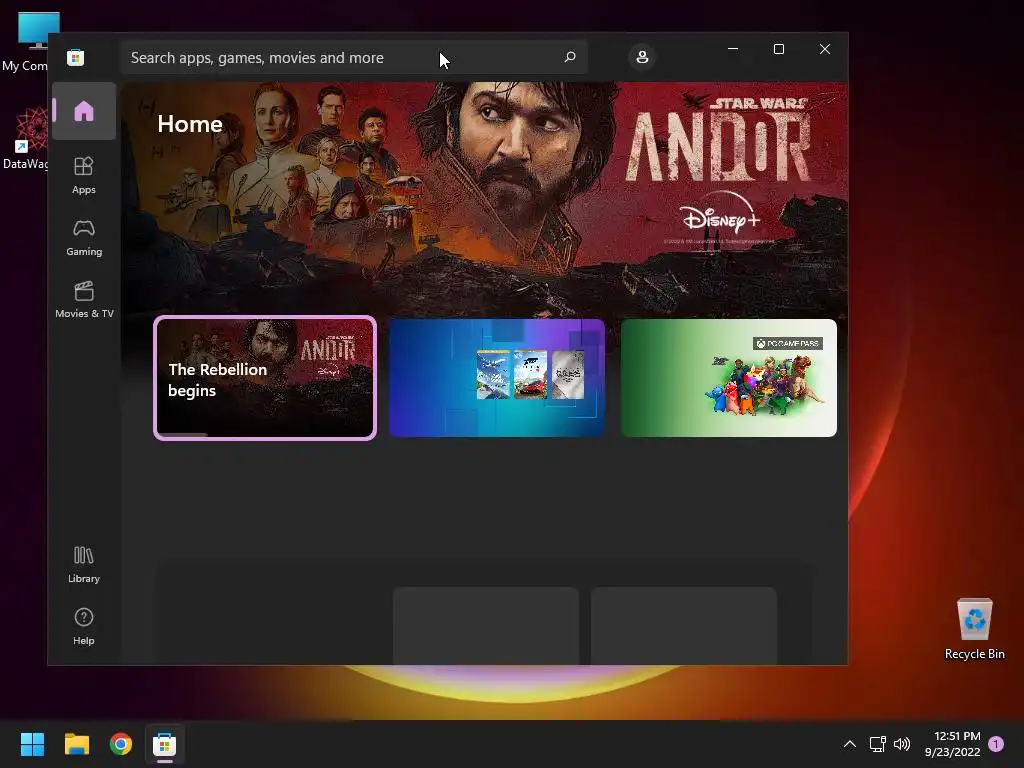Open the Apps section in the sidebar

84,176
